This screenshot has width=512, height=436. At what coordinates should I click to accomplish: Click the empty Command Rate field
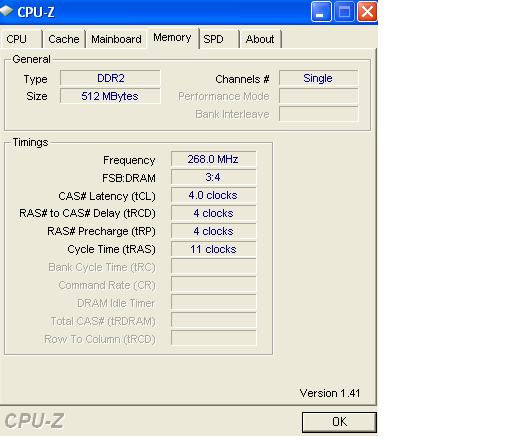213,284
